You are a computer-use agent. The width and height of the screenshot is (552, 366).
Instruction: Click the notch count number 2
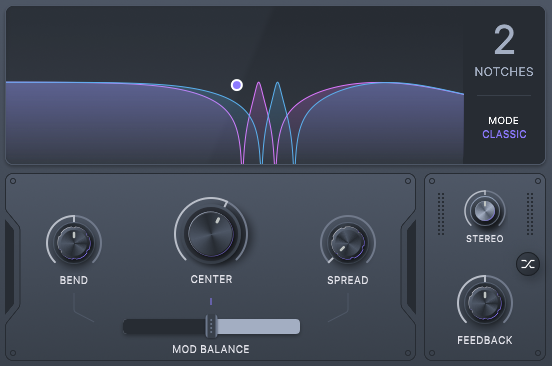pos(504,39)
